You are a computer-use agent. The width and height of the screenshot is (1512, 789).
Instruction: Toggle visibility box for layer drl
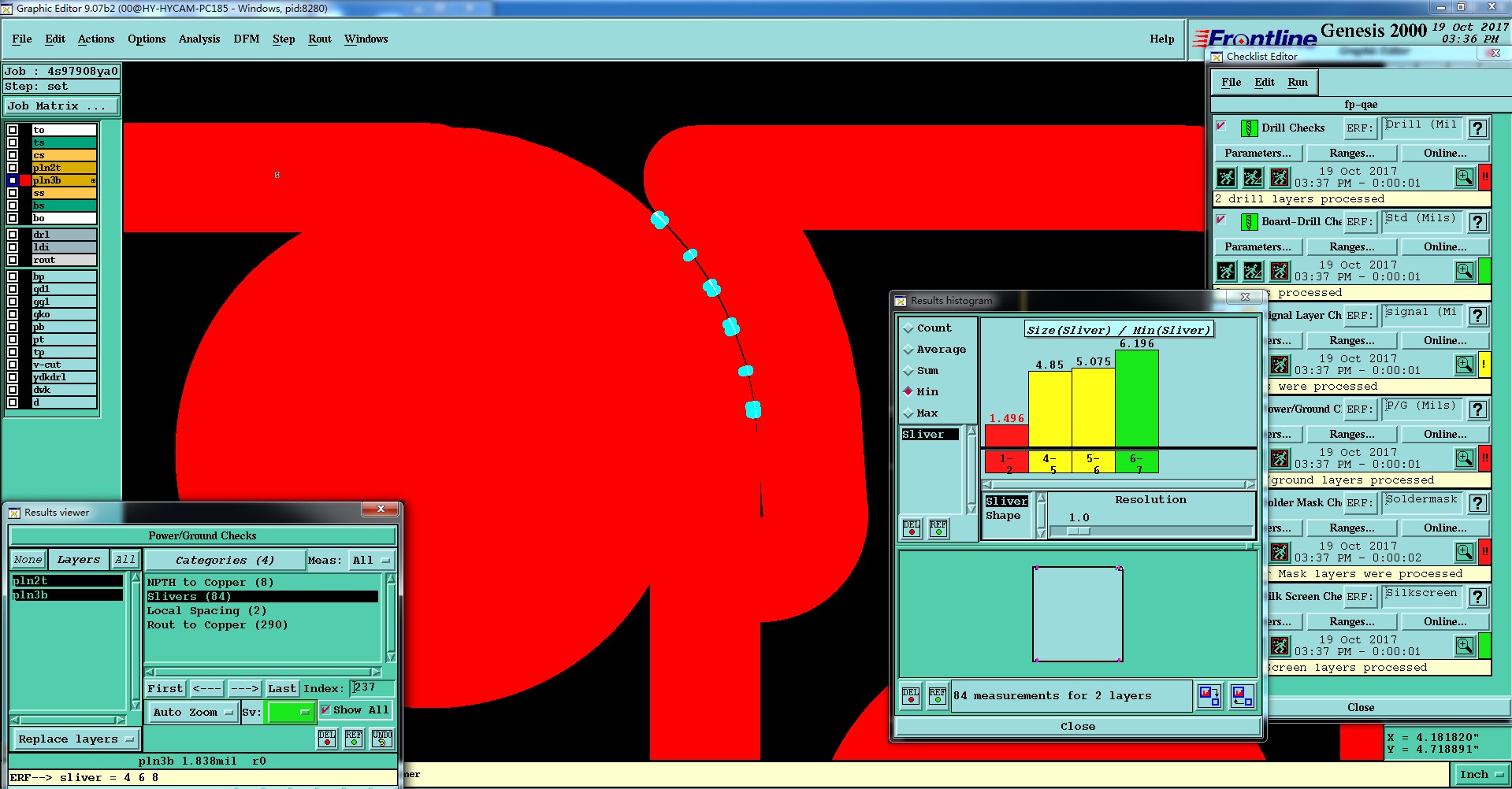click(x=13, y=235)
